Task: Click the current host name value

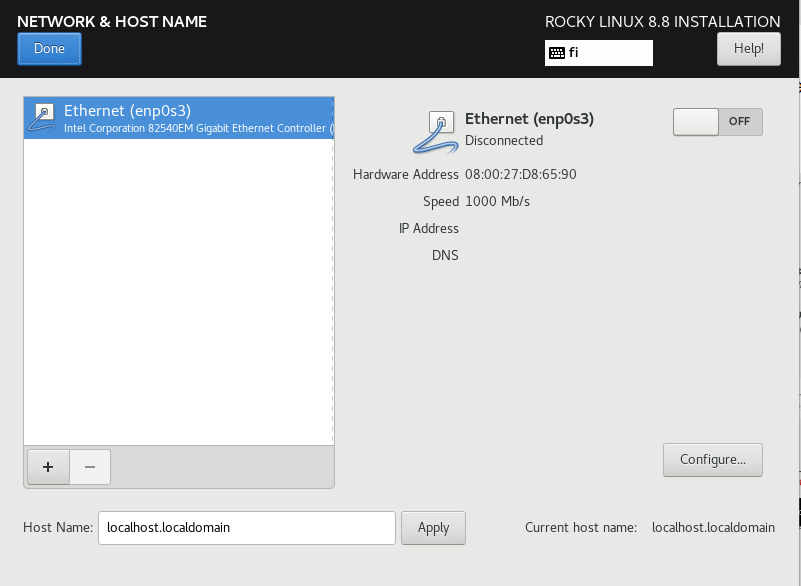Action: click(713, 527)
